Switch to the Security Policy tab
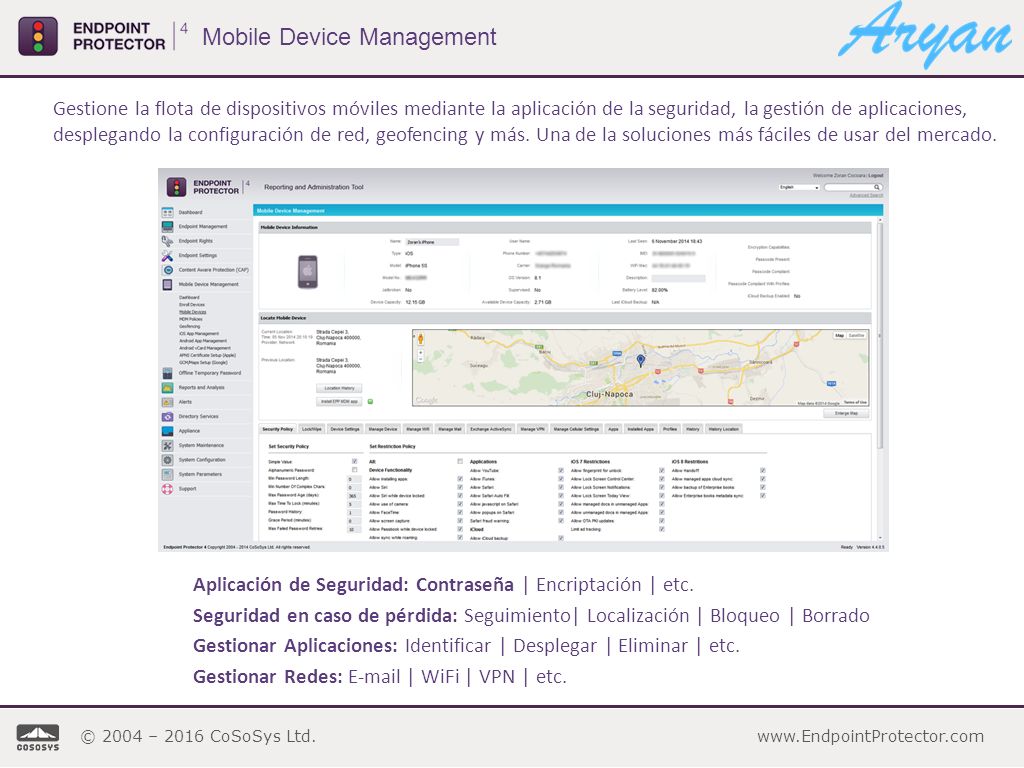Screen dimensions: 1024x768 pyautogui.click(x=278, y=429)
